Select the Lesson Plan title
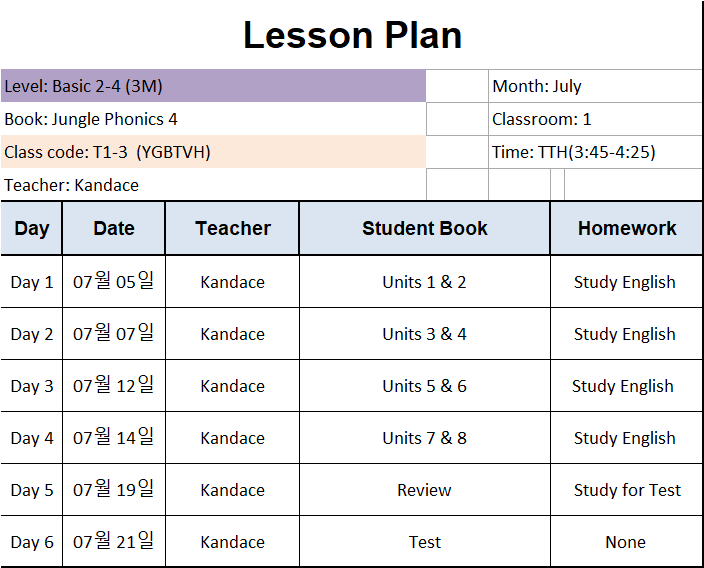Image resolution: width=704 pixels, height=568 pixels. point(352,35)
